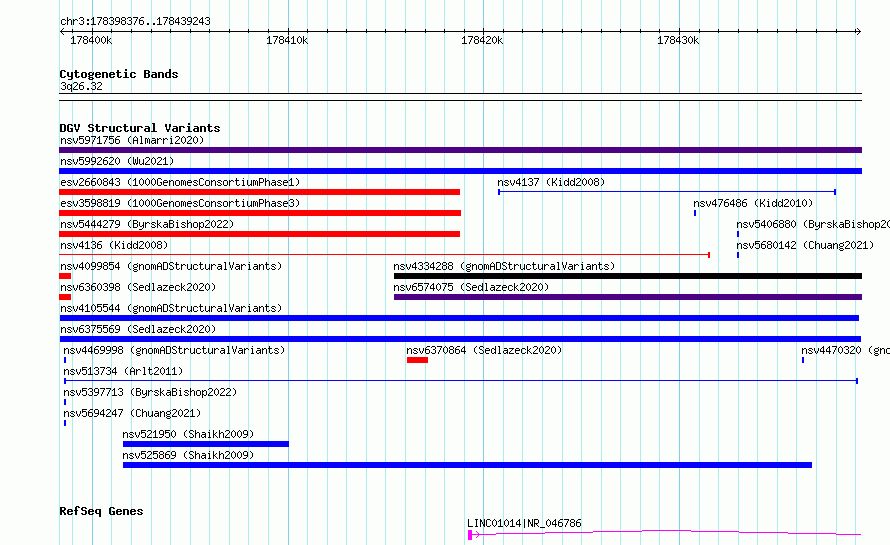This screenshot has height=545, width=890.
Task: Click the nsv521950 (Shaikh2009) label
Action: 188,434
